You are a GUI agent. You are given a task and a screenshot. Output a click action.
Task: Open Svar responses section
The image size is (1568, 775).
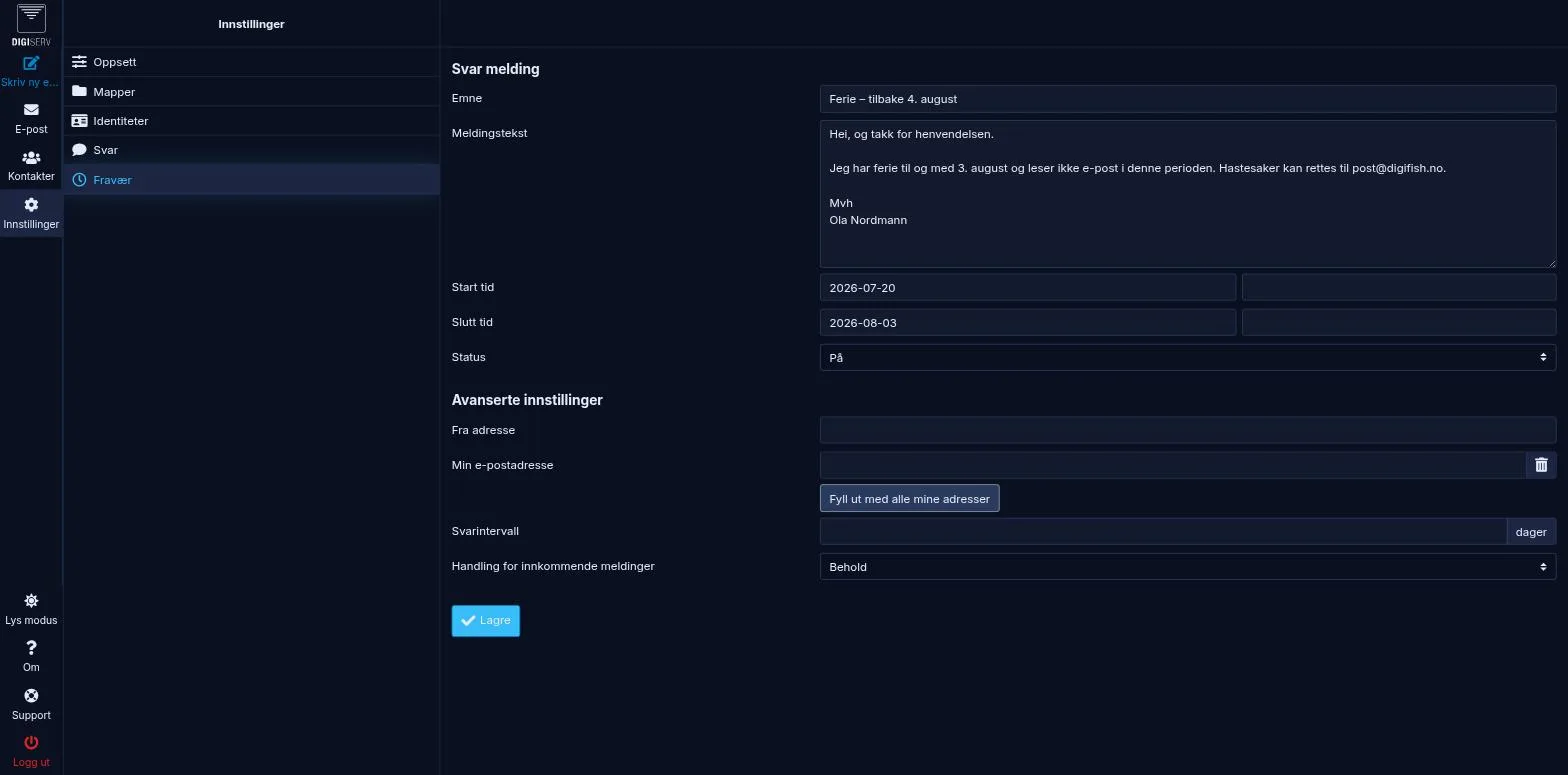coord(251,150)
